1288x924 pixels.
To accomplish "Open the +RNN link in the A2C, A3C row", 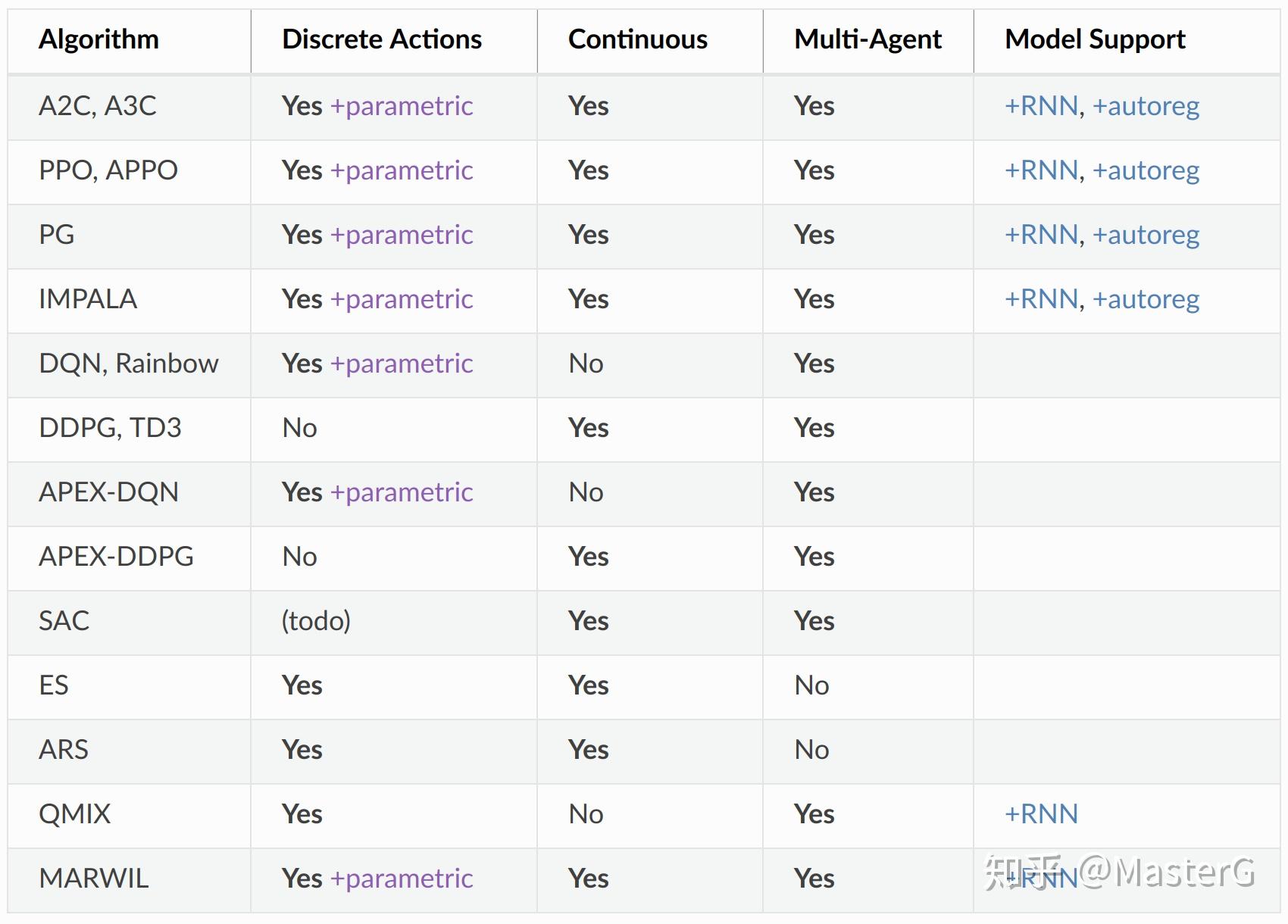I will click(1041, 106).
